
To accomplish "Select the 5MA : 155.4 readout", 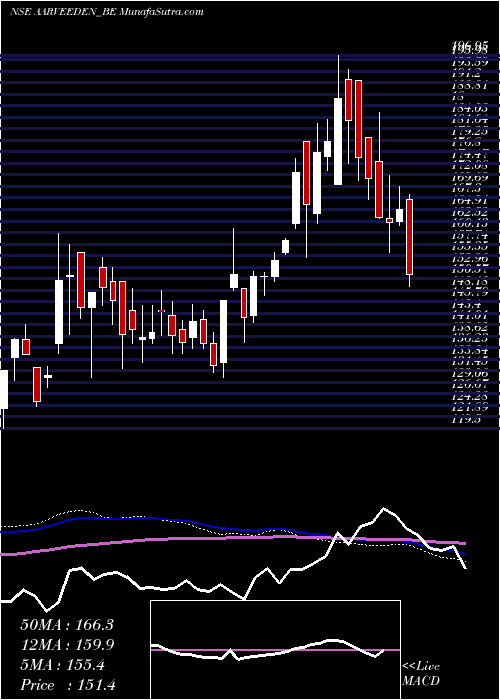I will click(x=62, y=665).
